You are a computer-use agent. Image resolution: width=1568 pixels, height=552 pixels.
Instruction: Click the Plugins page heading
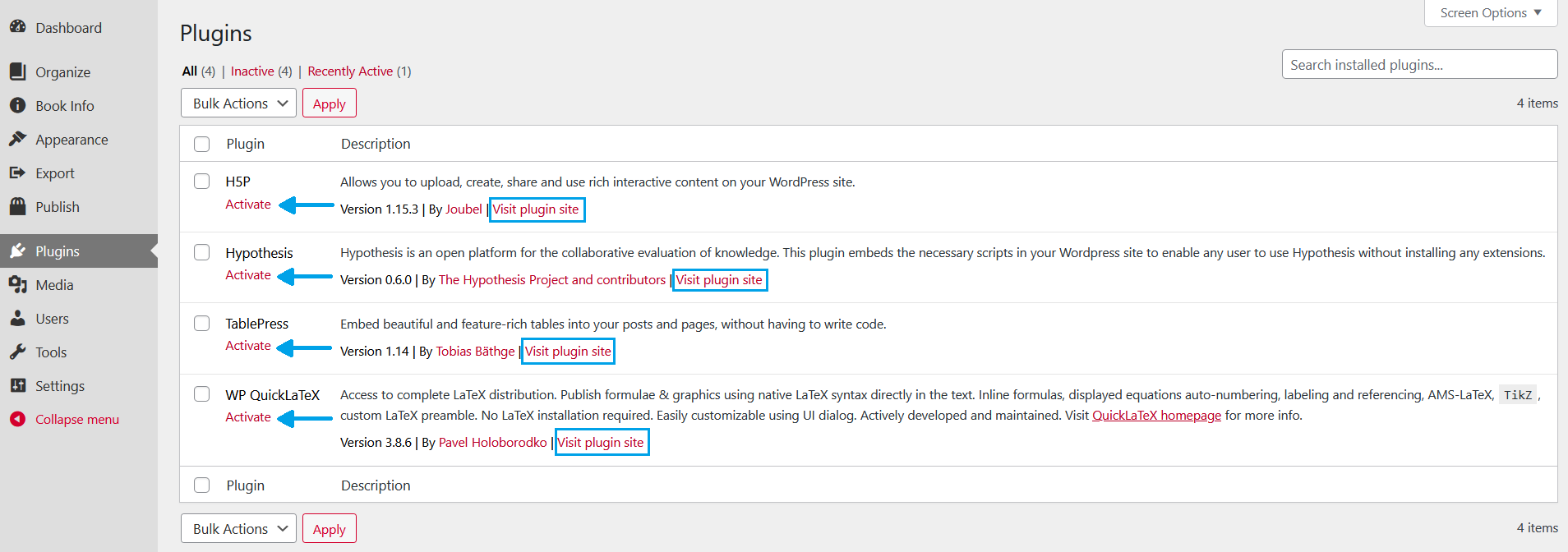[x=216, y=33]
